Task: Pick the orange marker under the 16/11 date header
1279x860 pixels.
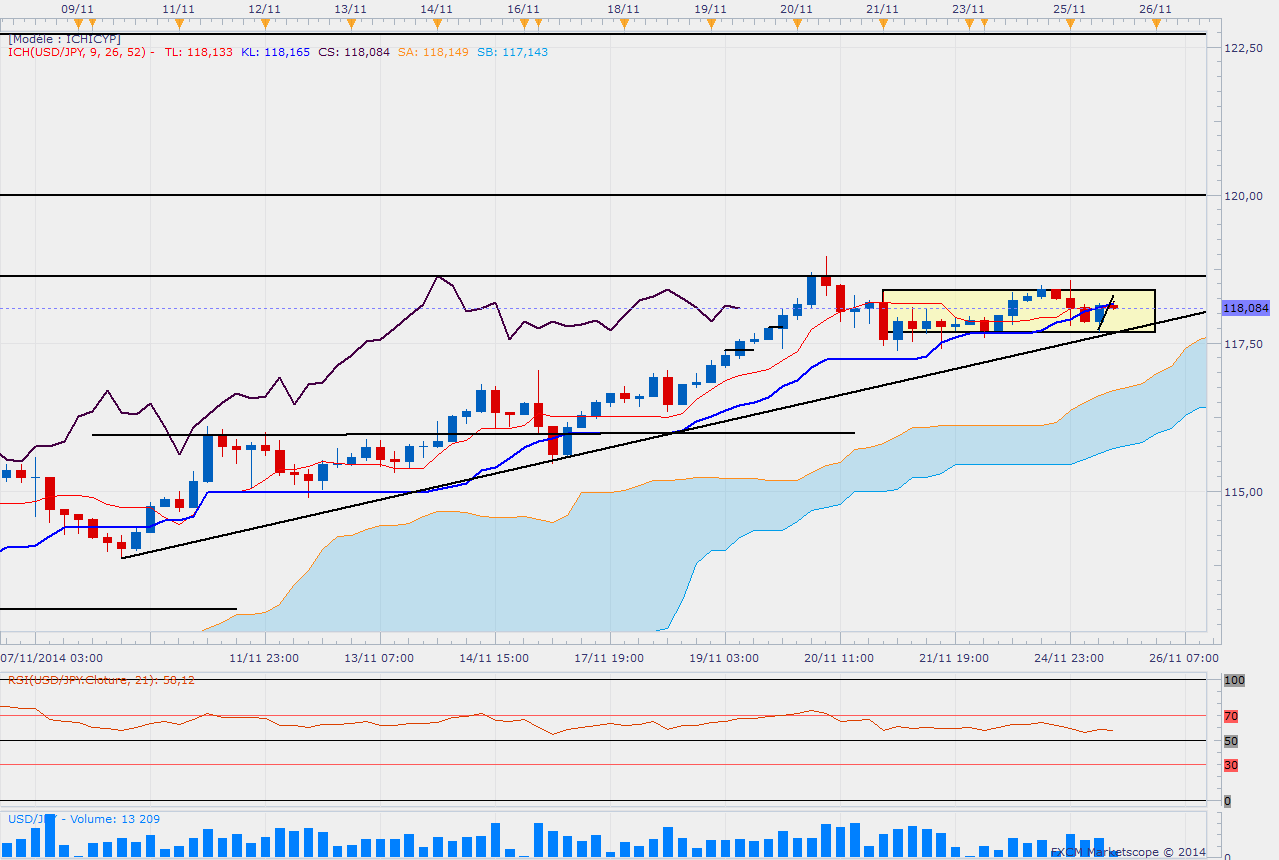Action: click(x=523, y=22)
